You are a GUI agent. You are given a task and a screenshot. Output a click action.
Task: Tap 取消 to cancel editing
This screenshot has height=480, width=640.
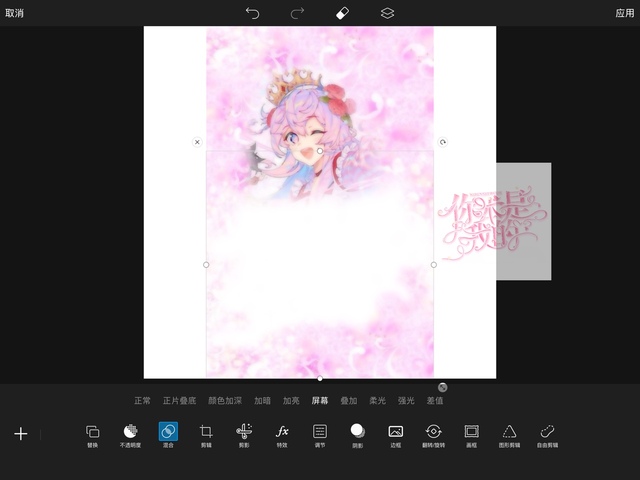pos(14,13)
